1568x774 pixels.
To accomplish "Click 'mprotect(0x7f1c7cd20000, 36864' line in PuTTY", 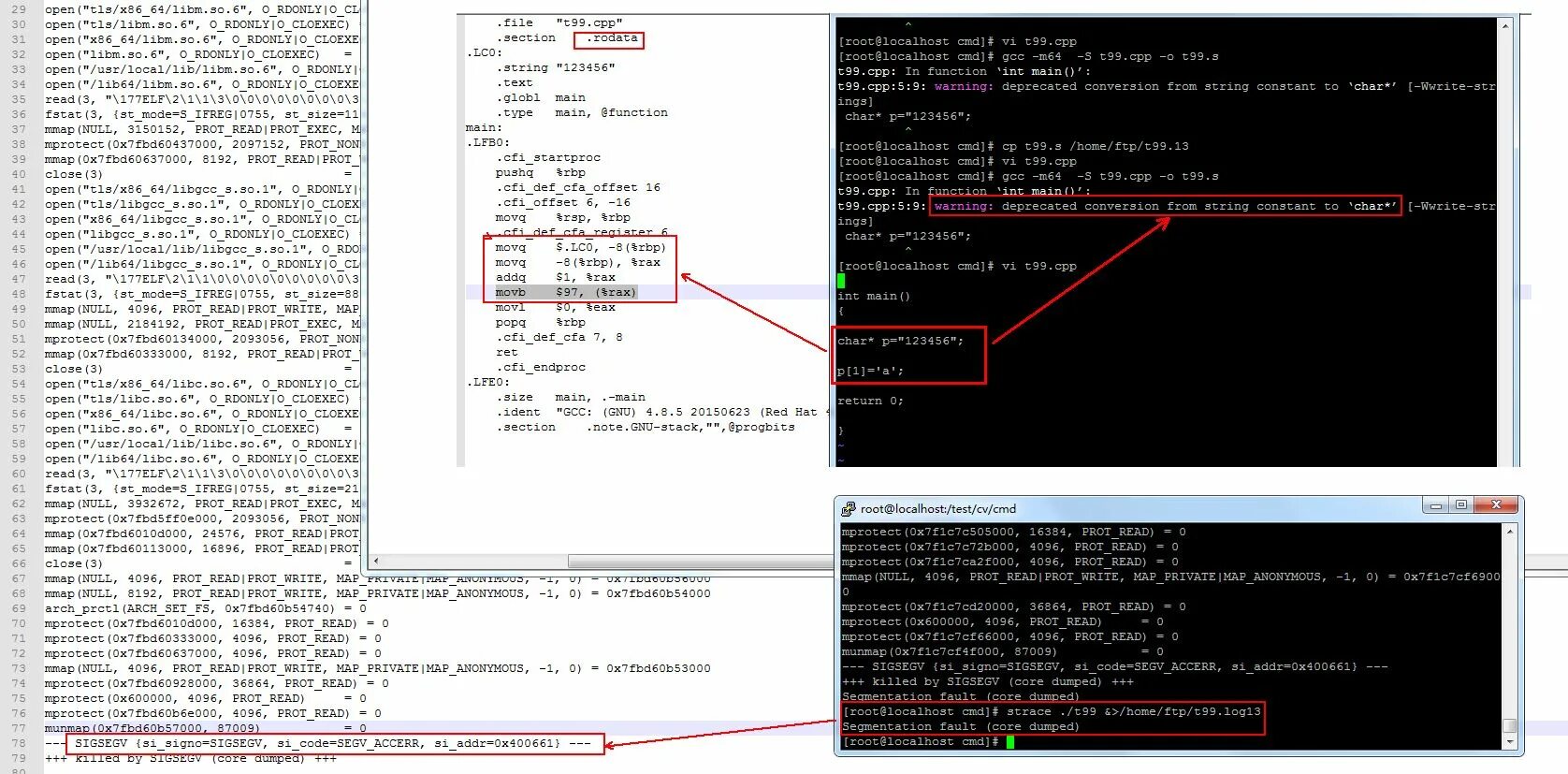I will pyautogui.click(x=1014, y=606).
